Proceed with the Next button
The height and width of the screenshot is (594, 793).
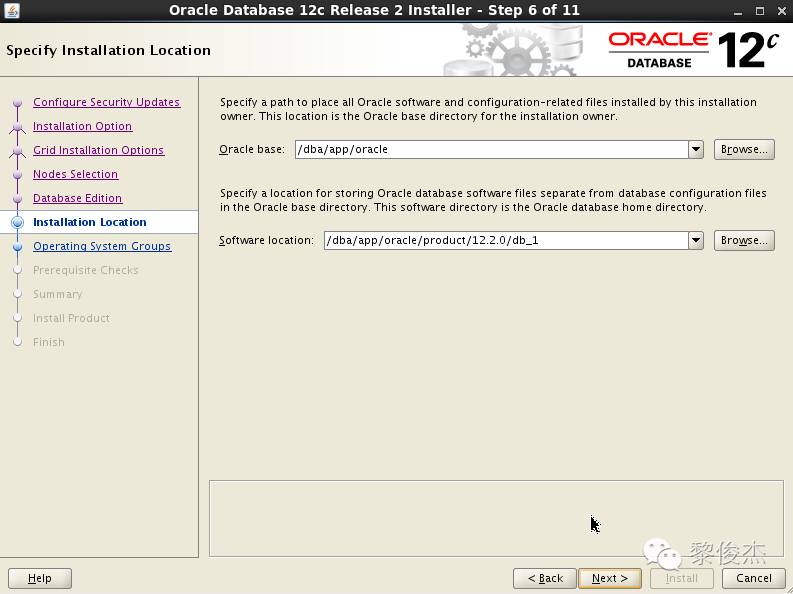click(x=610, y=578)
